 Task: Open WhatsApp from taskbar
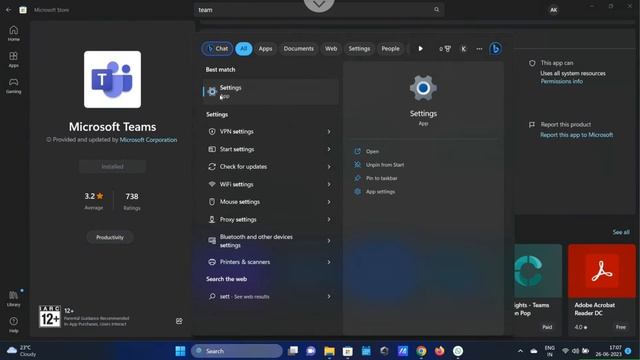coord(458,351)
